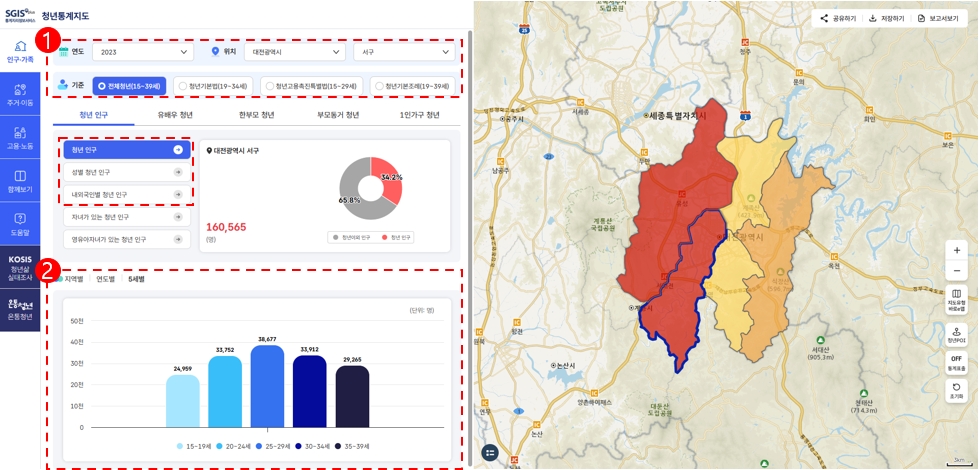
Task: Open the 주거·이동 sidebar icon
Action: (20, 95)
